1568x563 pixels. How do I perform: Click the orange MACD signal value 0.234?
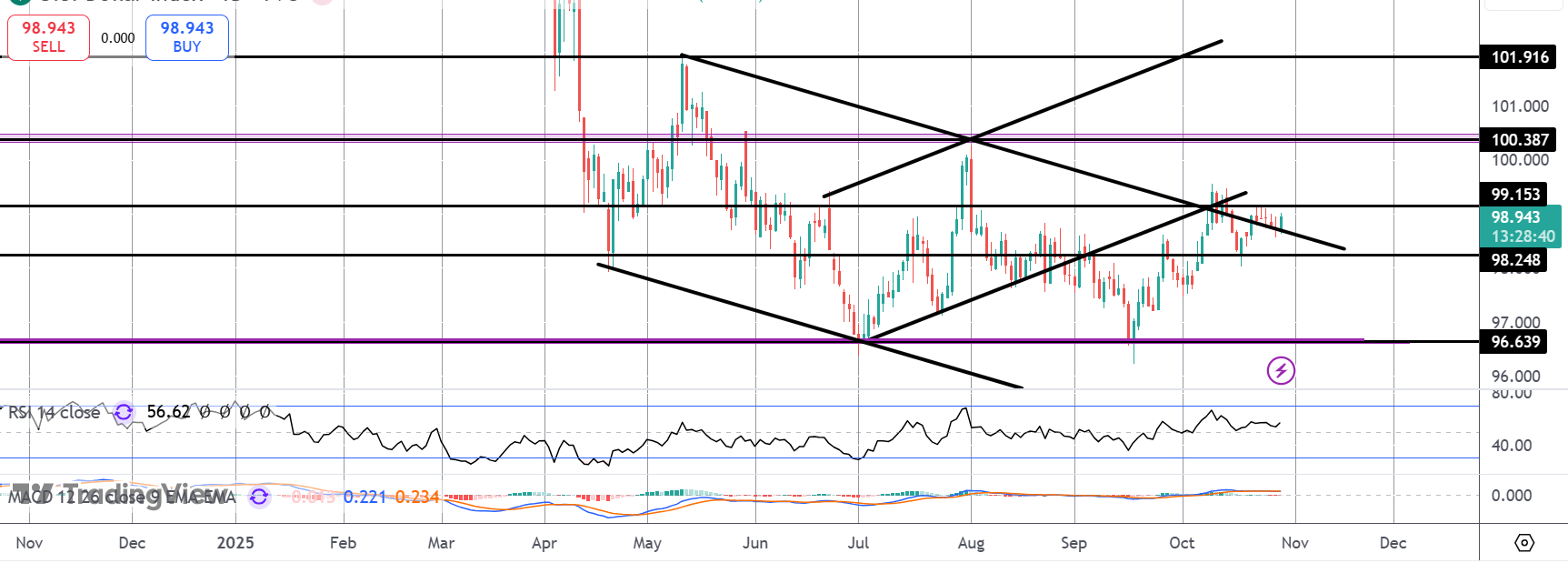click(x=417, y=497)
